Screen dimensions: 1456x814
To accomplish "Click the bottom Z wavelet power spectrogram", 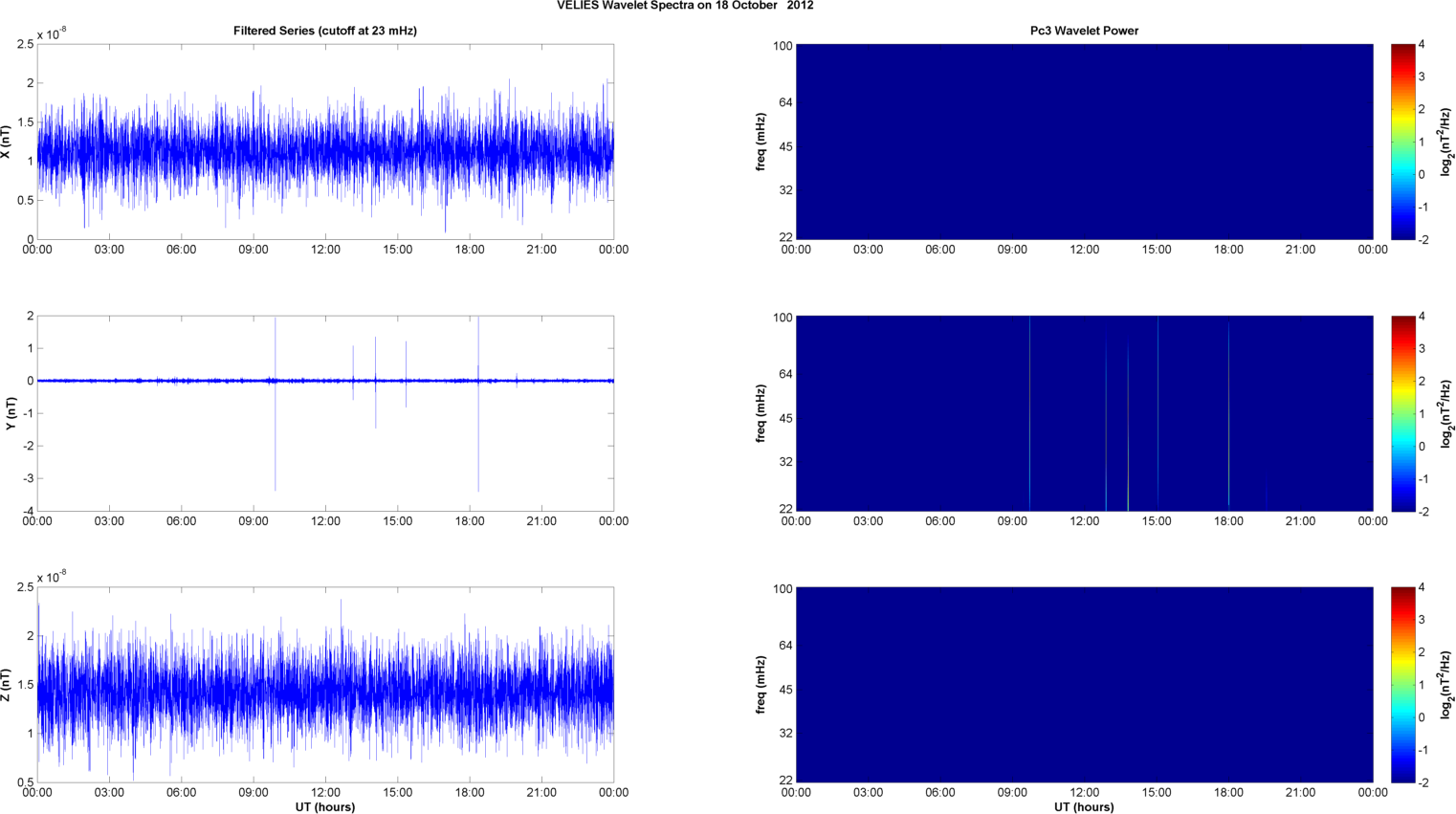I will click(1085, 685).
